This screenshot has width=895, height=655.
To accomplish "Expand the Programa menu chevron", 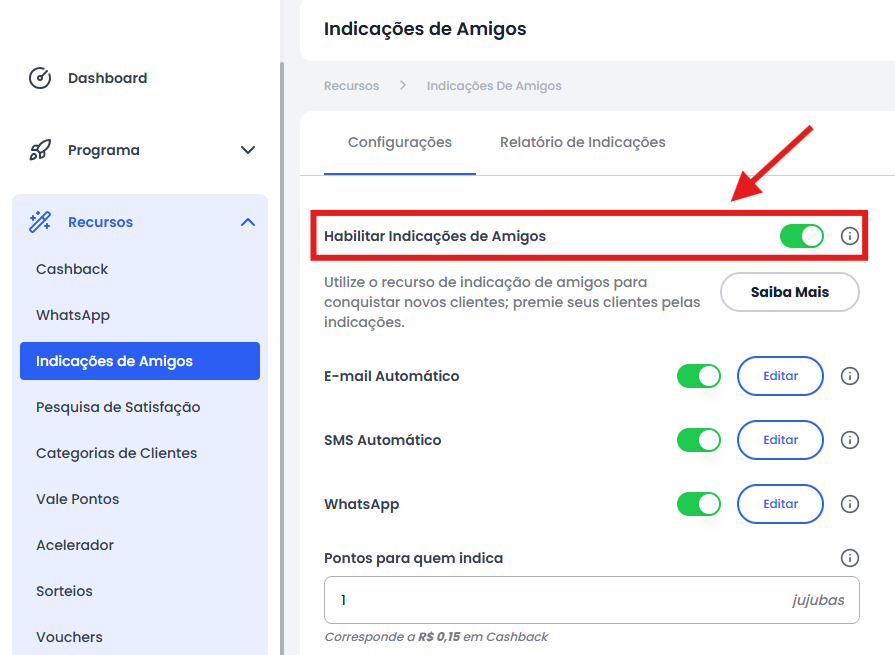I will [x=248, y=150].
